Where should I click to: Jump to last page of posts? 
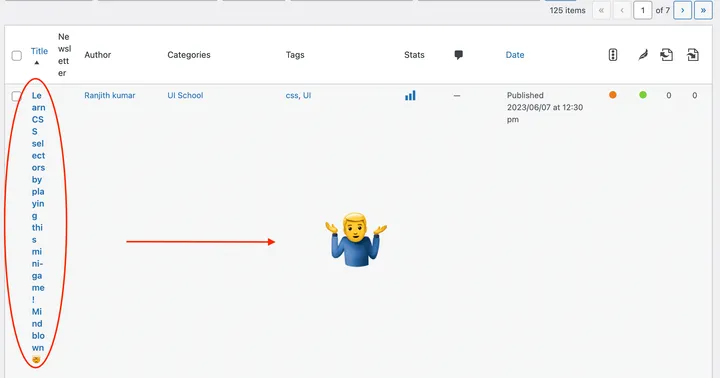(703, 11)
